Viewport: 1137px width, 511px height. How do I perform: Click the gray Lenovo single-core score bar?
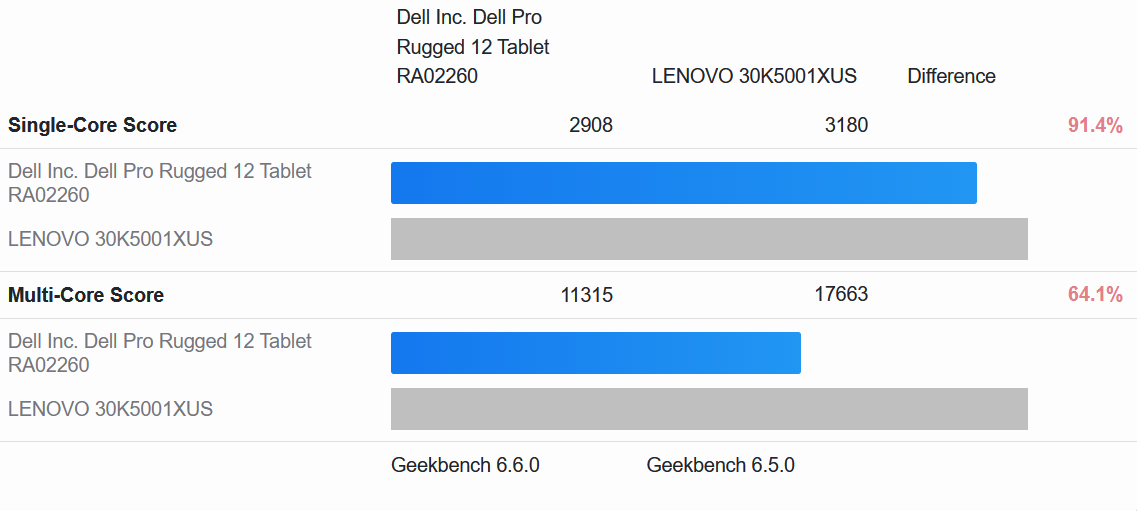point(709,239)
